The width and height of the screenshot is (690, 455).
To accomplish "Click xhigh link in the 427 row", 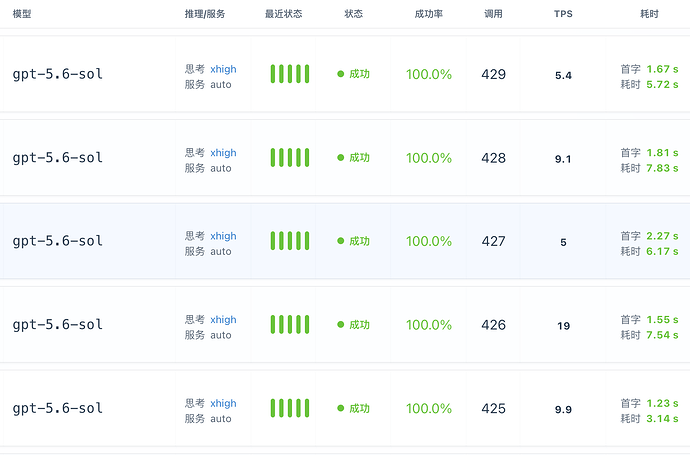I will [x=223, y=236].
